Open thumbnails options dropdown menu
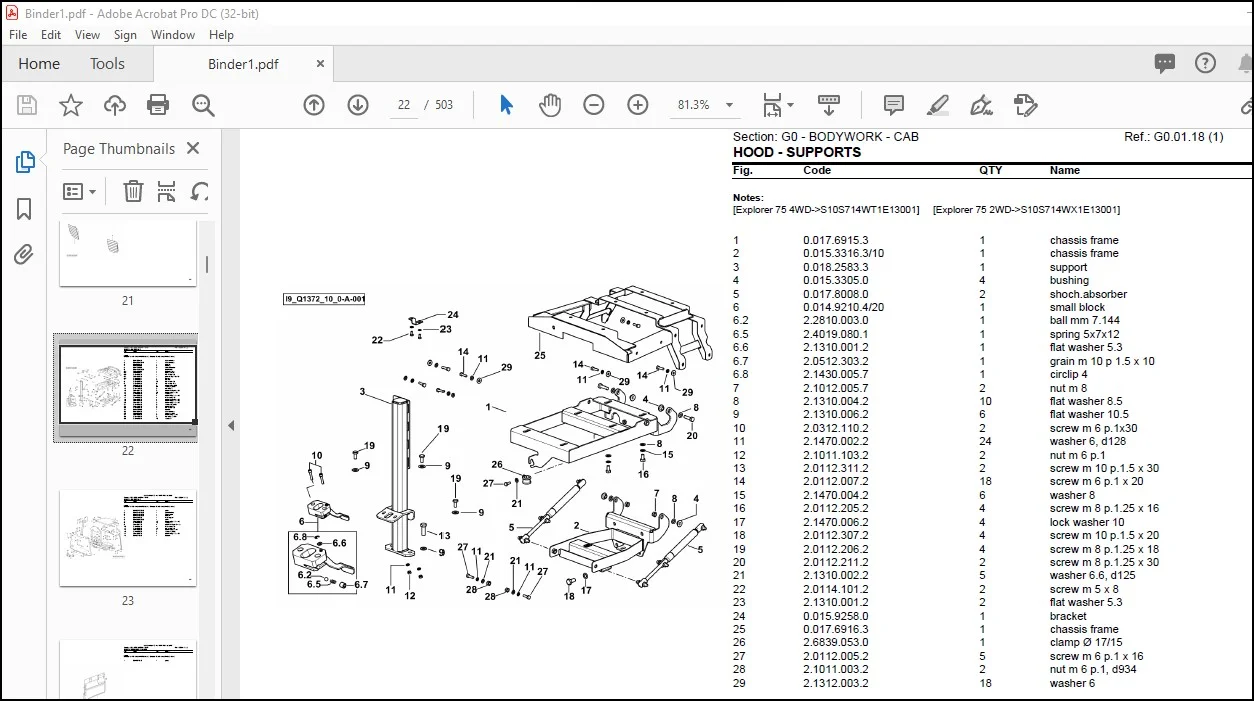This screenshot has width=1254, height=701. (x=80, y=191)
